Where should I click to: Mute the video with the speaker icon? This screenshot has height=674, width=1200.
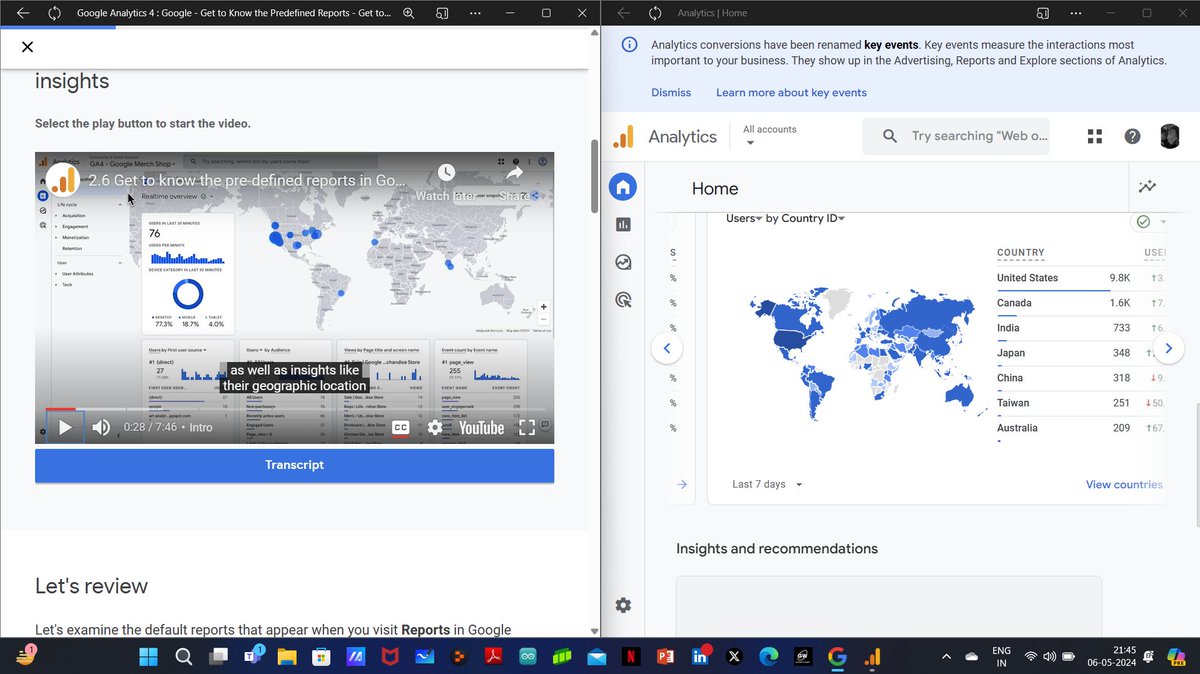(101, 427)
